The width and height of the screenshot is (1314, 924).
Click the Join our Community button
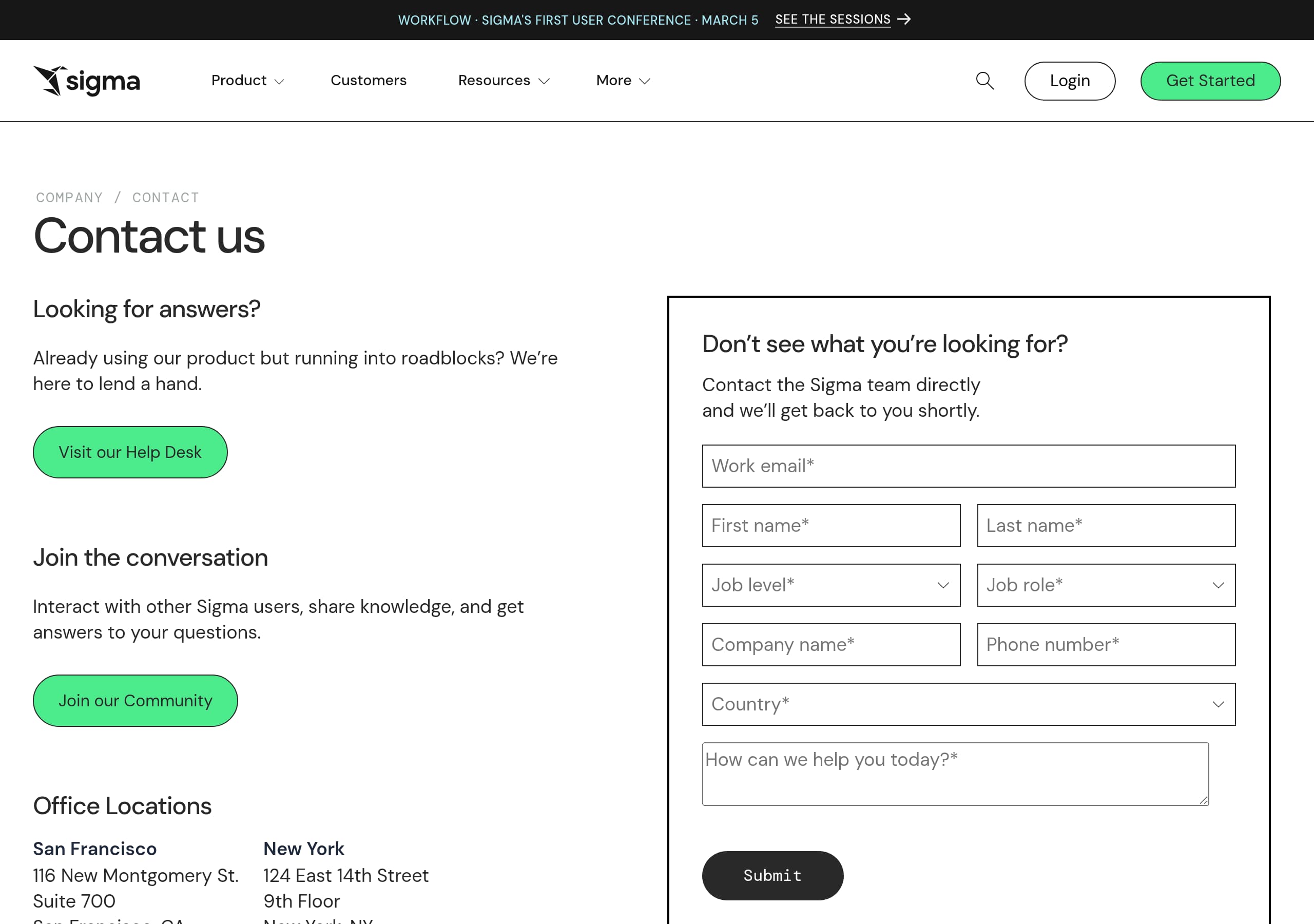tap(135, 700)
